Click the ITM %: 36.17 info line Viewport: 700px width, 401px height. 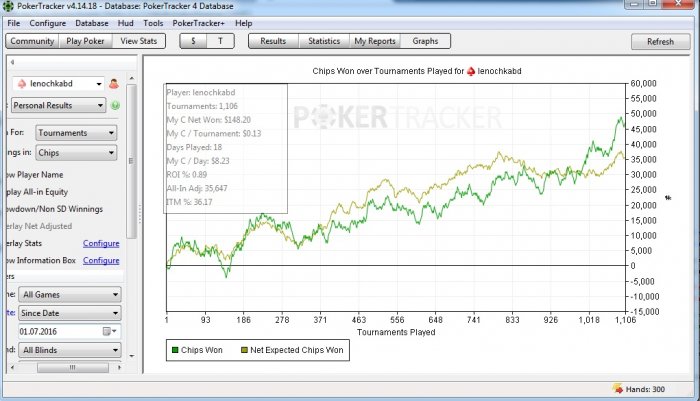pyautogui.click(x=189, y=202)
